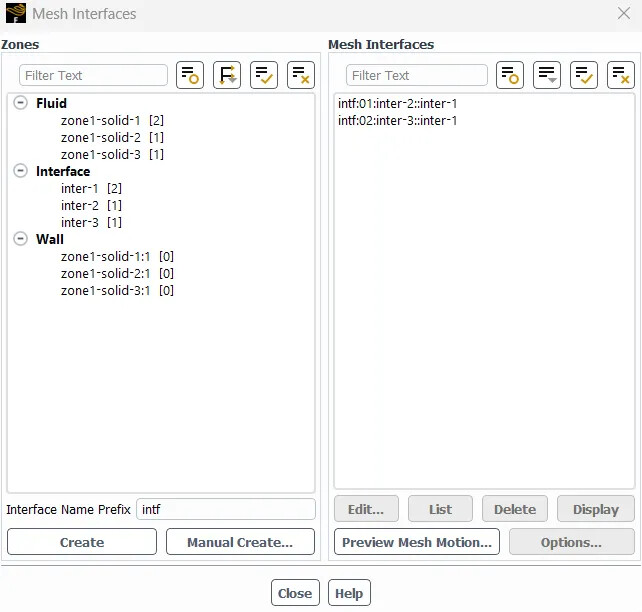The width and height of the screenshot is (642, 612).
Task: Open Mesh Interfaces list options dropdown icon
Action: point(547,75)
